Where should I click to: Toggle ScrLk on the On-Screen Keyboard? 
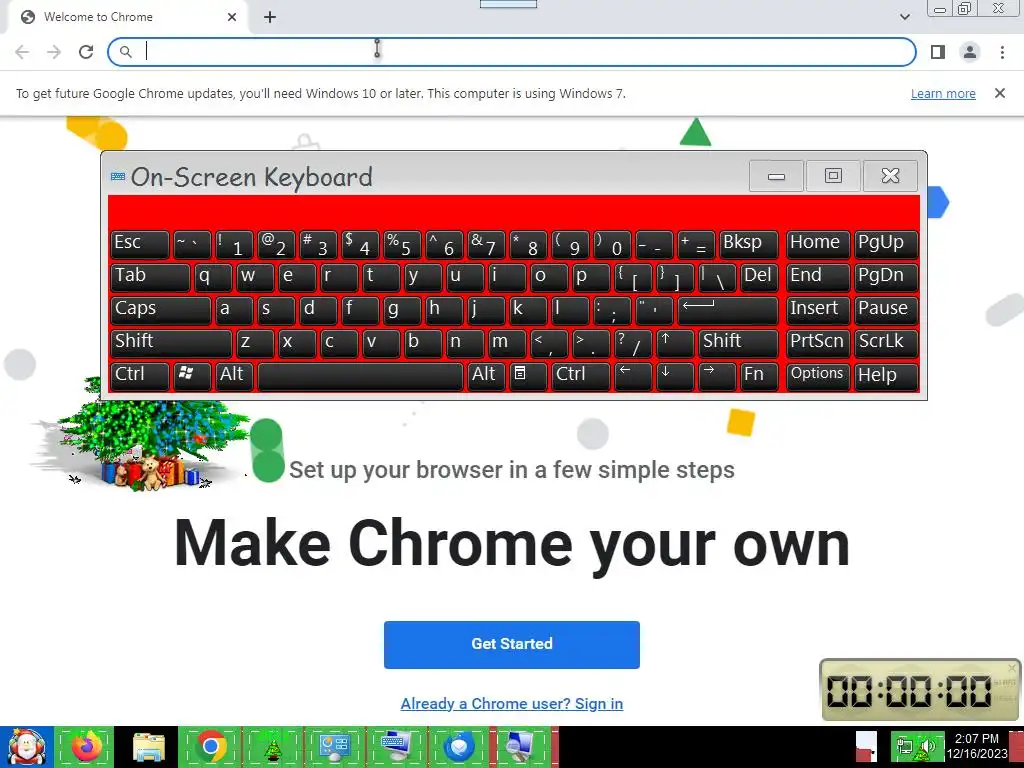tap(886, 344)
